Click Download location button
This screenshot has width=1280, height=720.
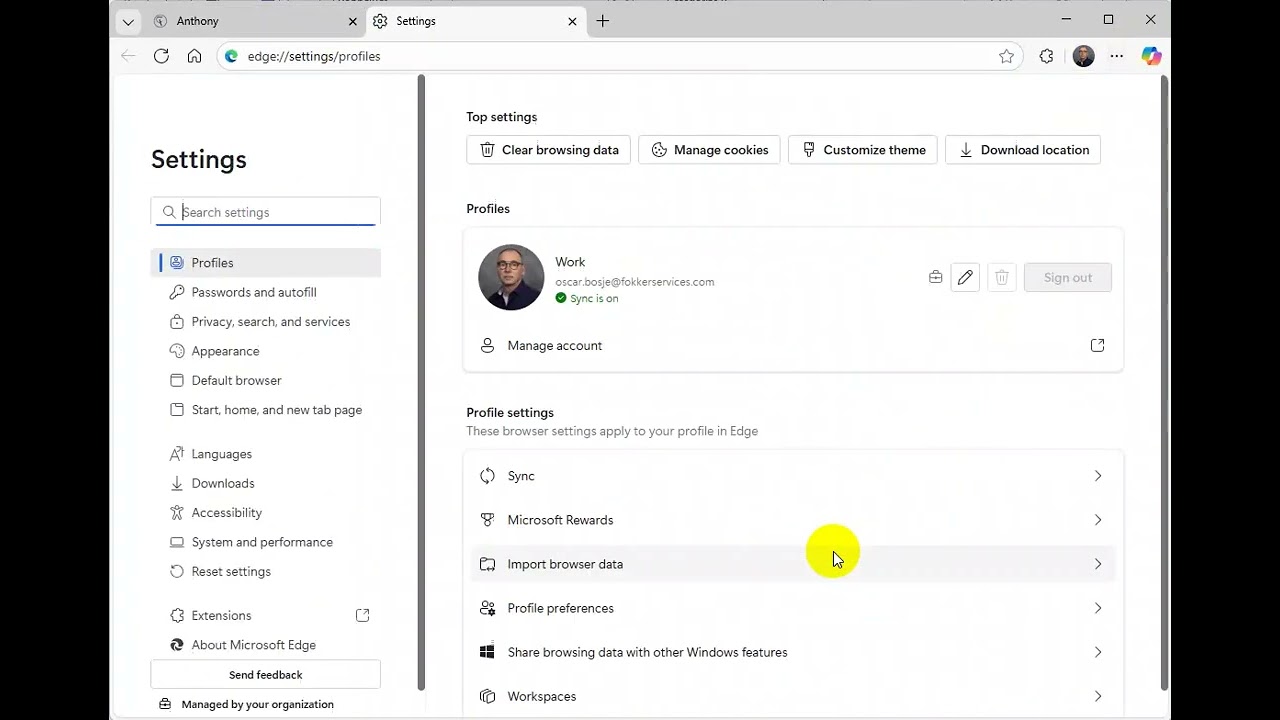click(x=1023, y=150)
